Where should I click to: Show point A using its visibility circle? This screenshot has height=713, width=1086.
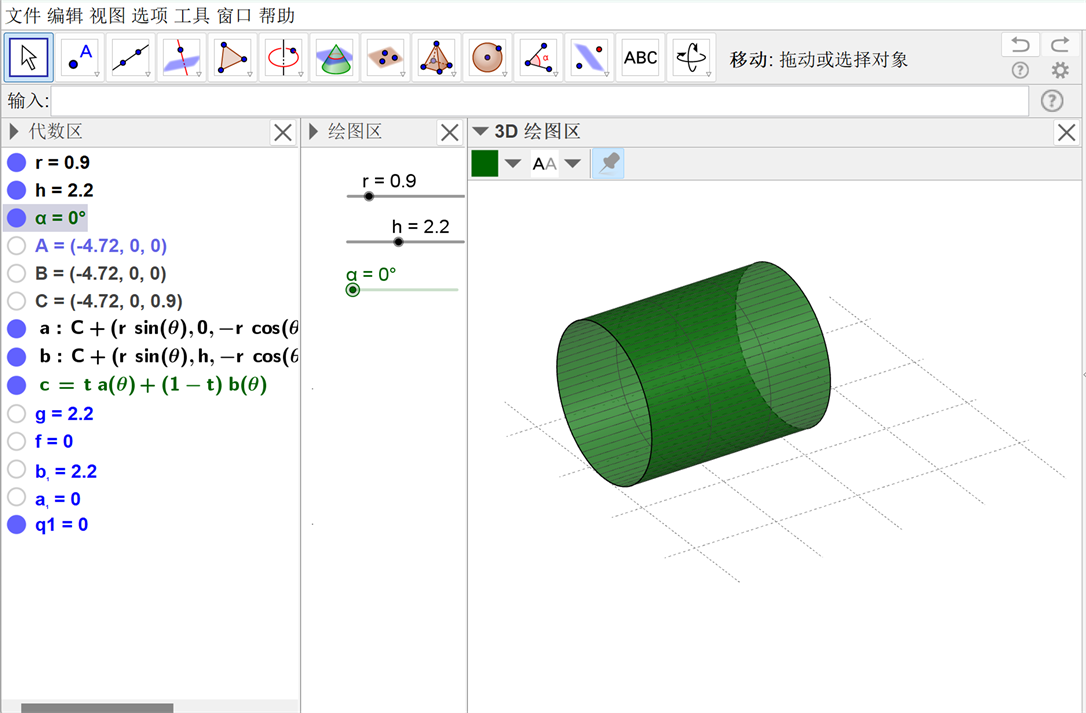[16, 246]
